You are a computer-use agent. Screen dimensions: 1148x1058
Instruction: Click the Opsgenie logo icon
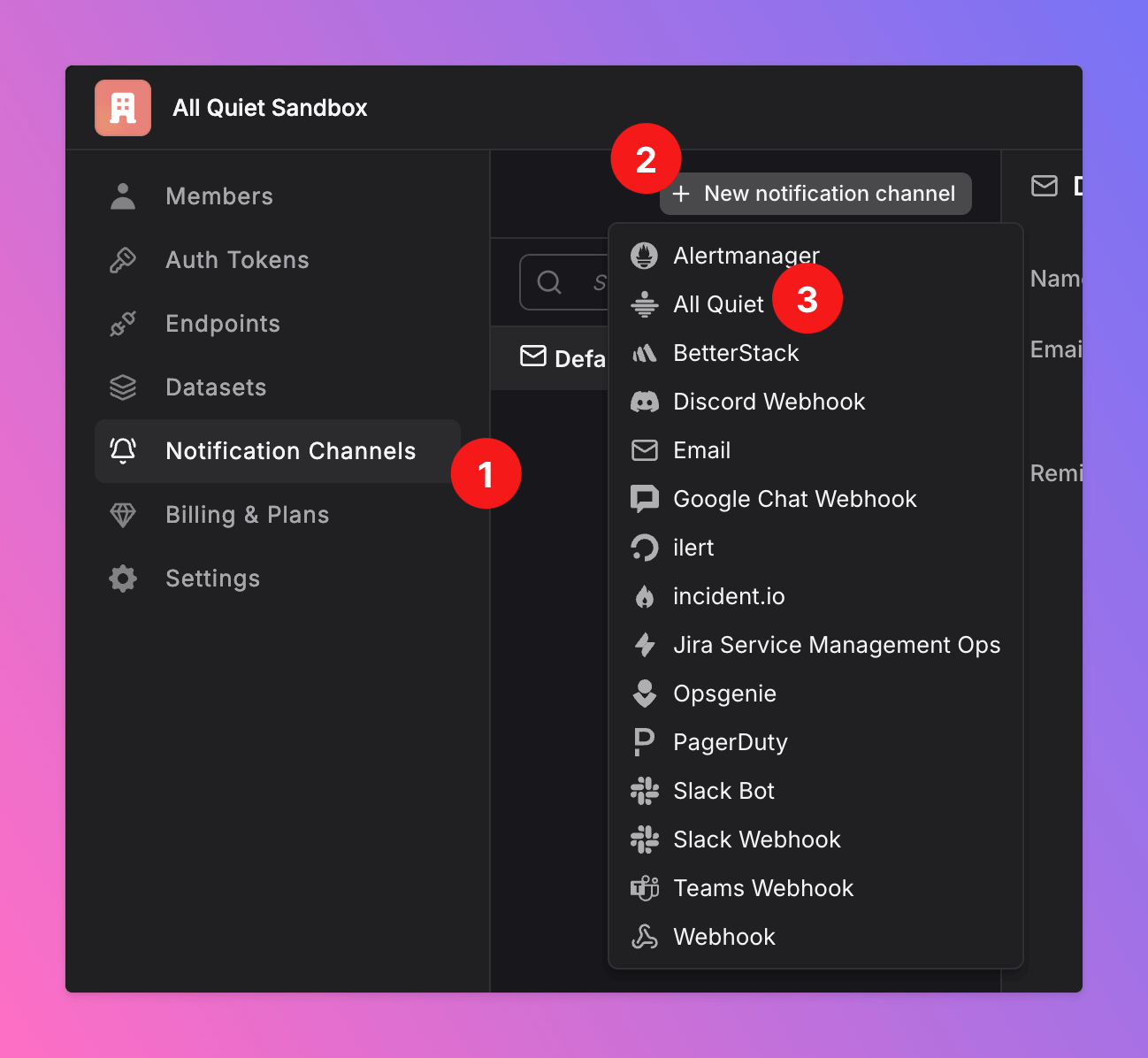coord(645,694)
